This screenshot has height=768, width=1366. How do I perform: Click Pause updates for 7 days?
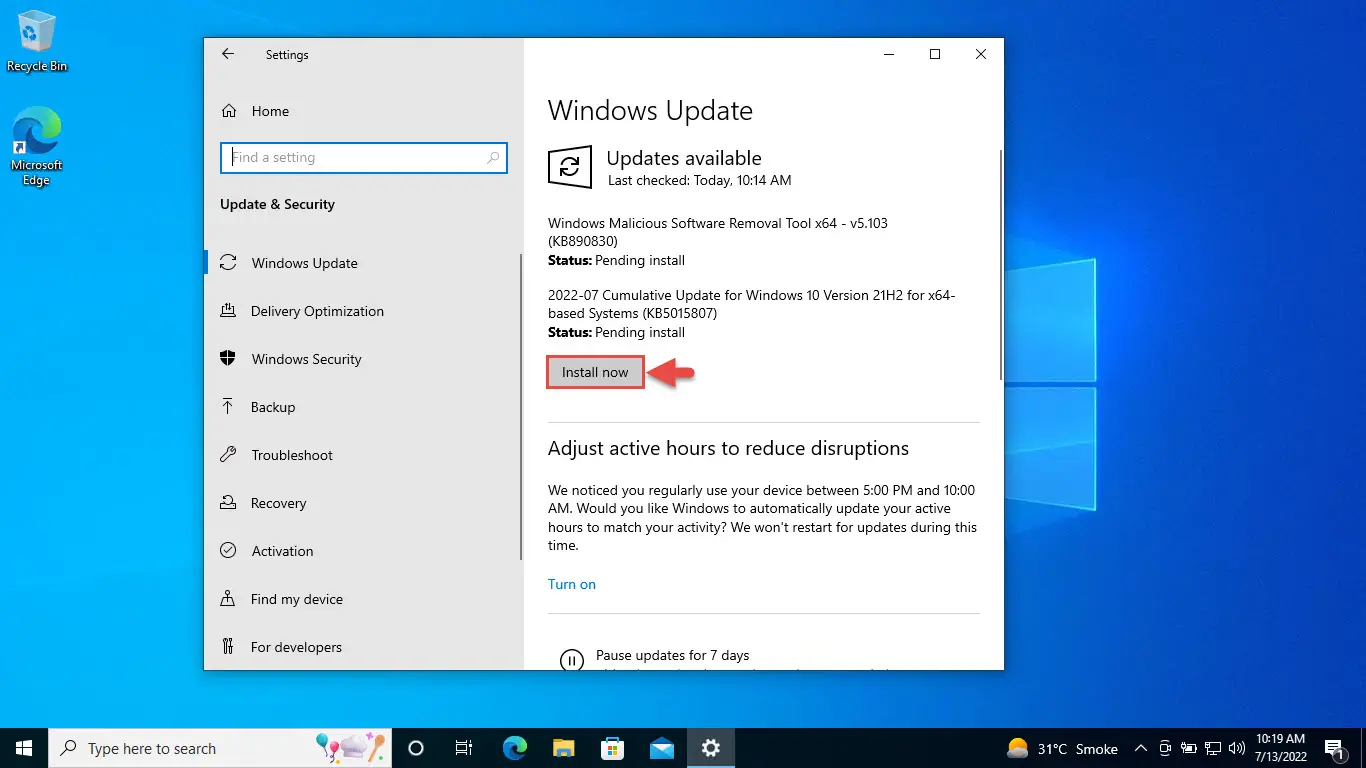coord(673,655)
